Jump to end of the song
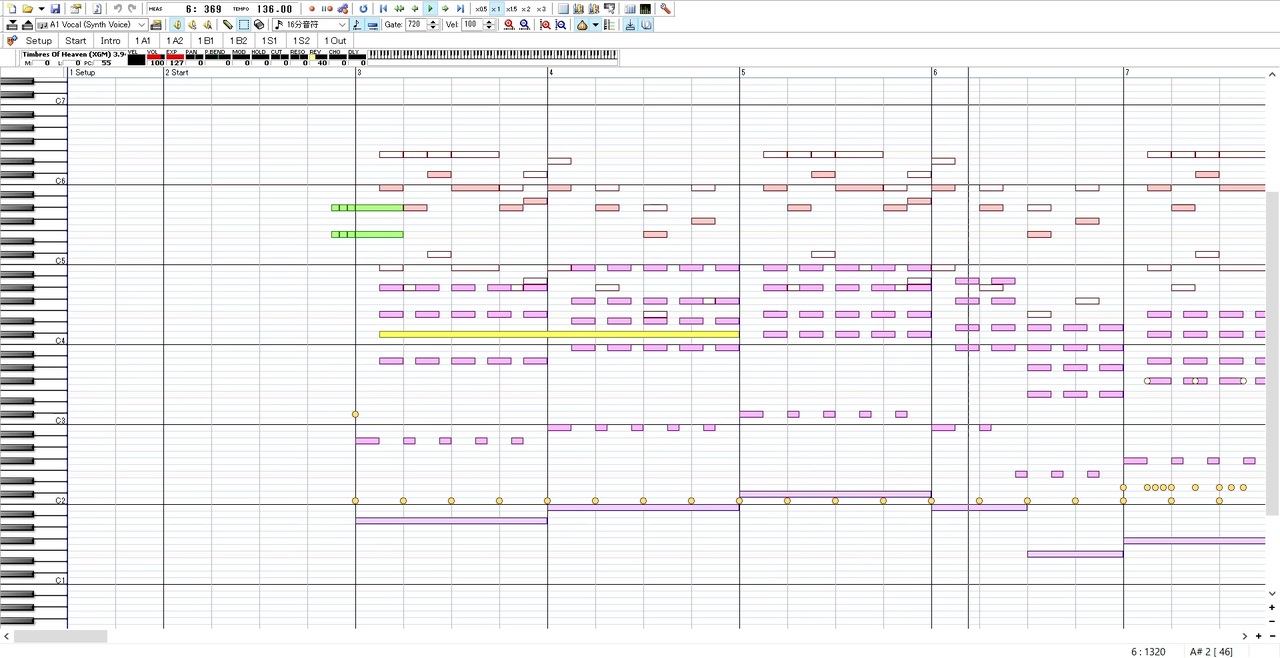1280x658 pixels. [460, 9]
